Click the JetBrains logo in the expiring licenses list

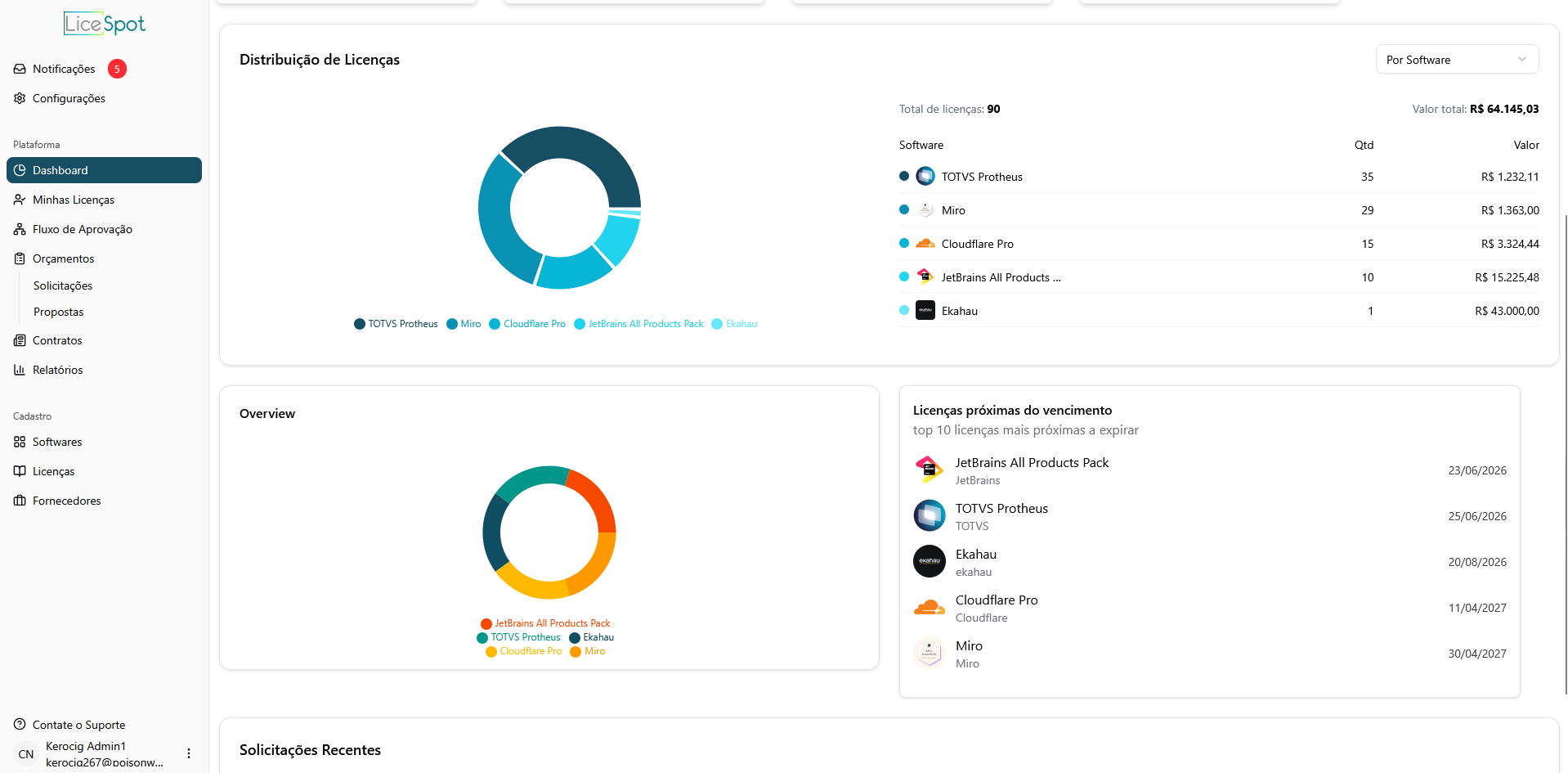(930, 470)
